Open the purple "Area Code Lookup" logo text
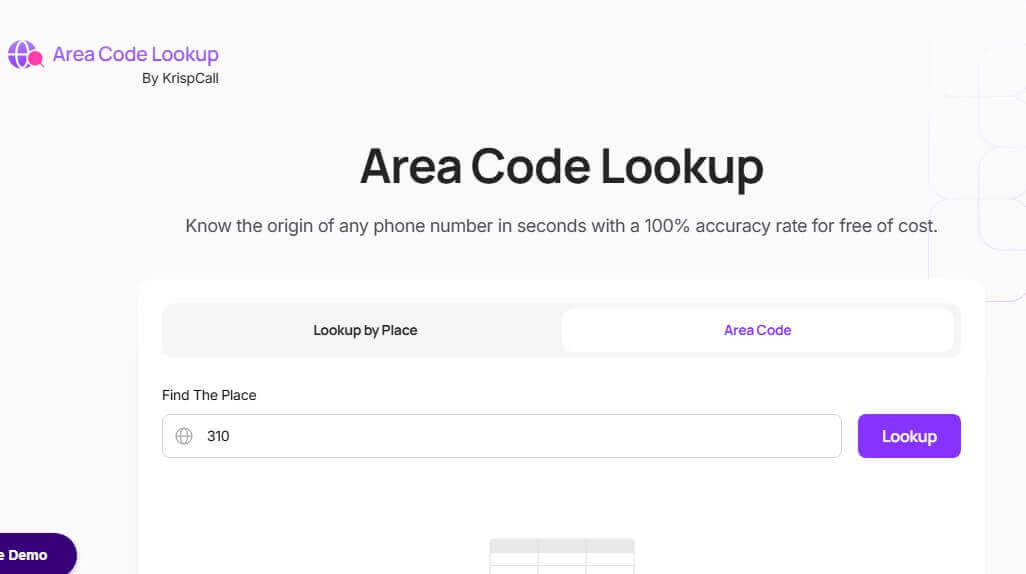The height and width of the screenshot is (574, 1026). 135,54
